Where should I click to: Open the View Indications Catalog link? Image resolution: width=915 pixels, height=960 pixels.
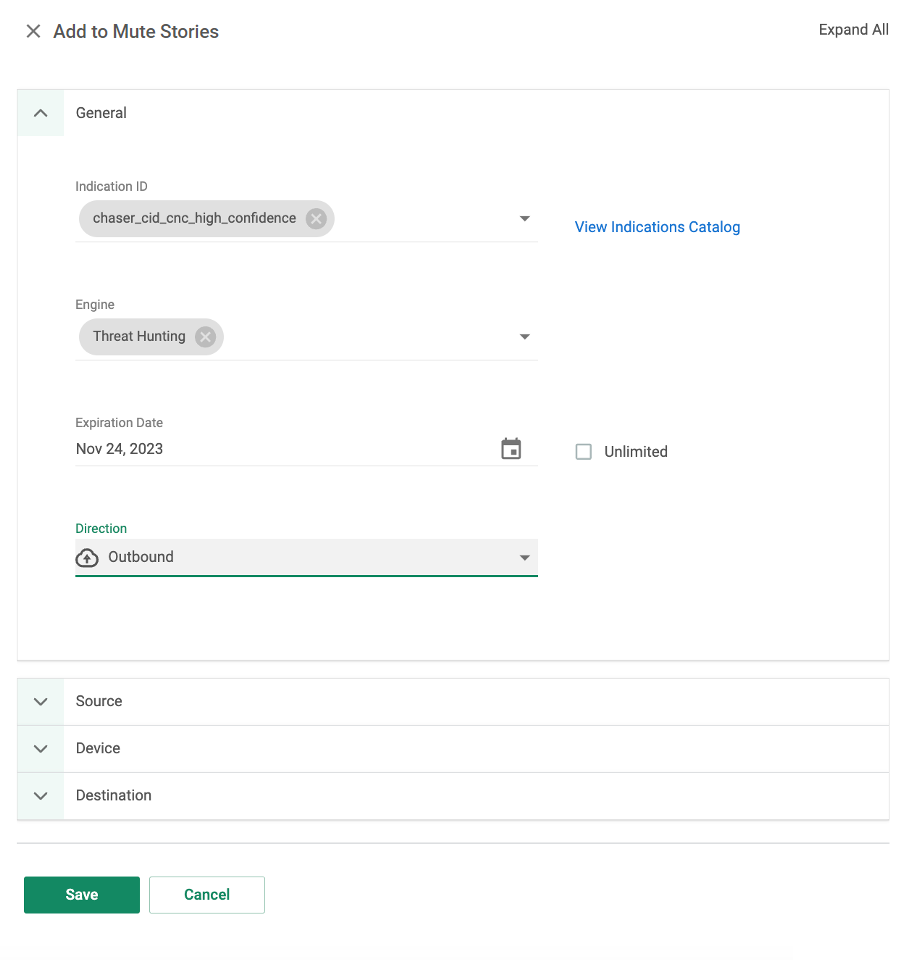tap(657, 227)
